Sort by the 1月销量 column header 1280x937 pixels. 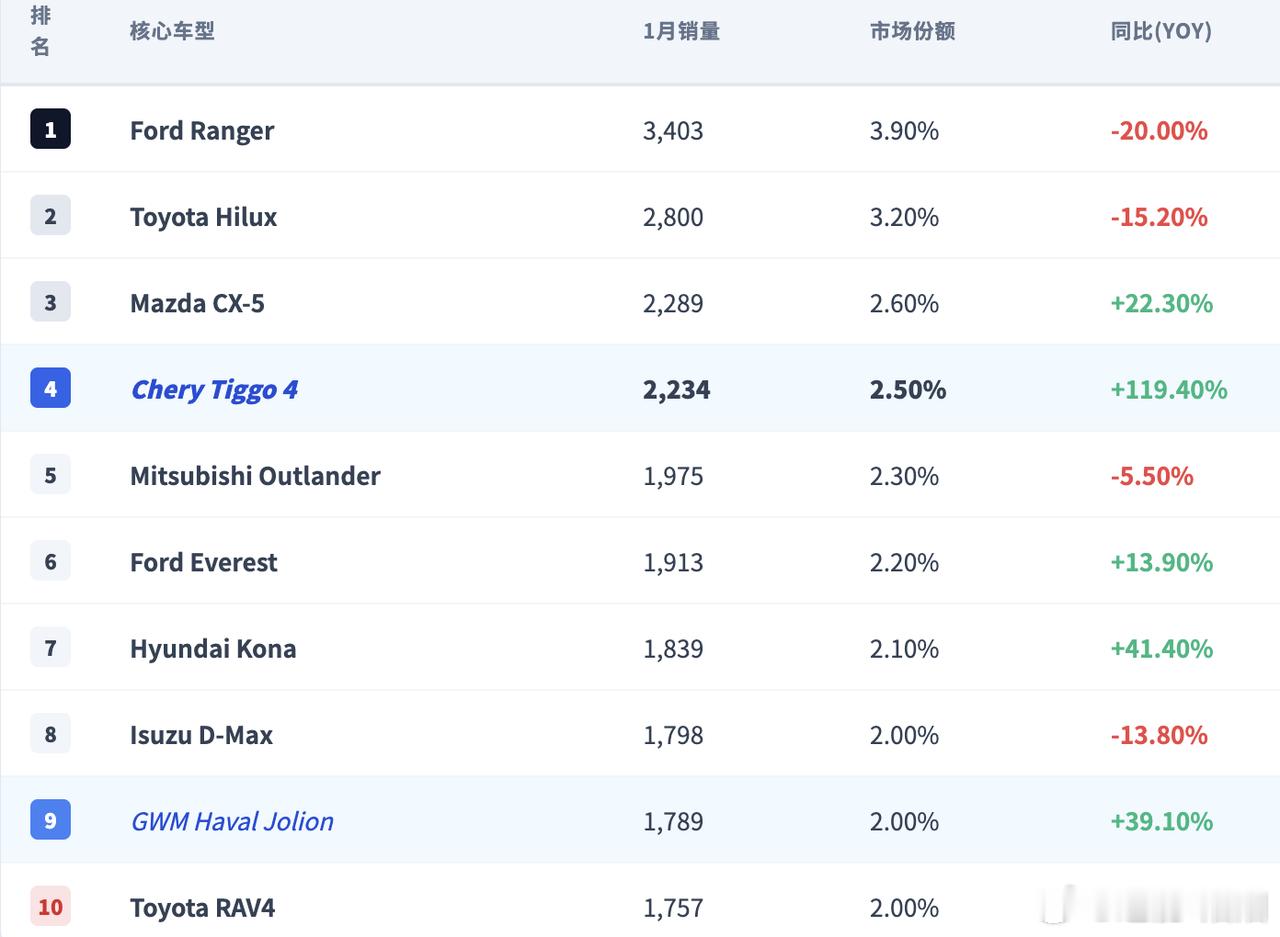(x=681, y=31)
